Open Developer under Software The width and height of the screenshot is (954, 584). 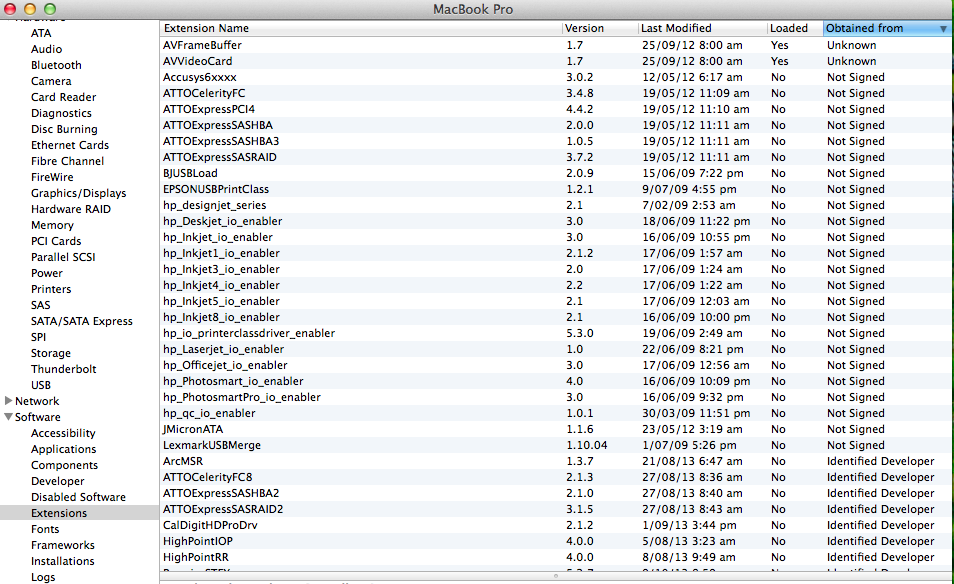coord(58,481)
